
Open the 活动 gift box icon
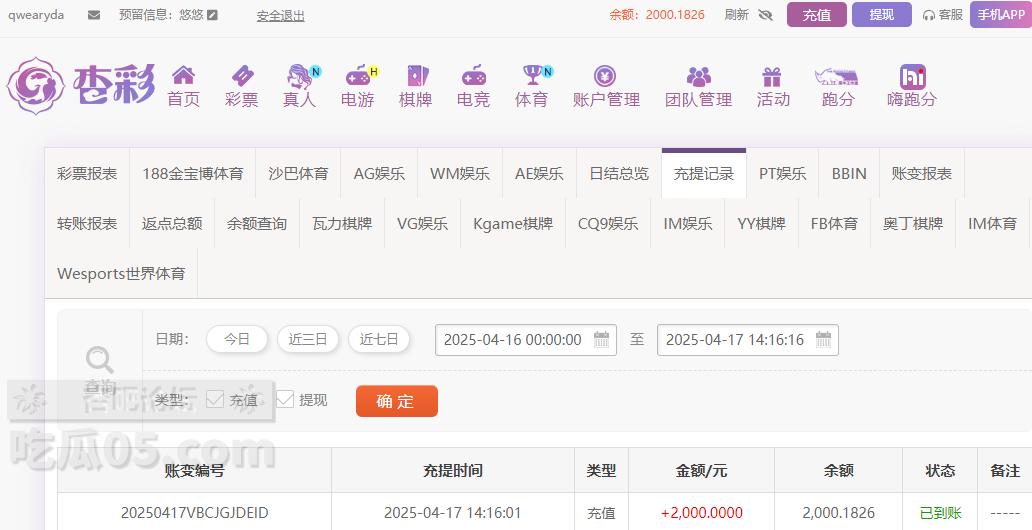[771, 76]
